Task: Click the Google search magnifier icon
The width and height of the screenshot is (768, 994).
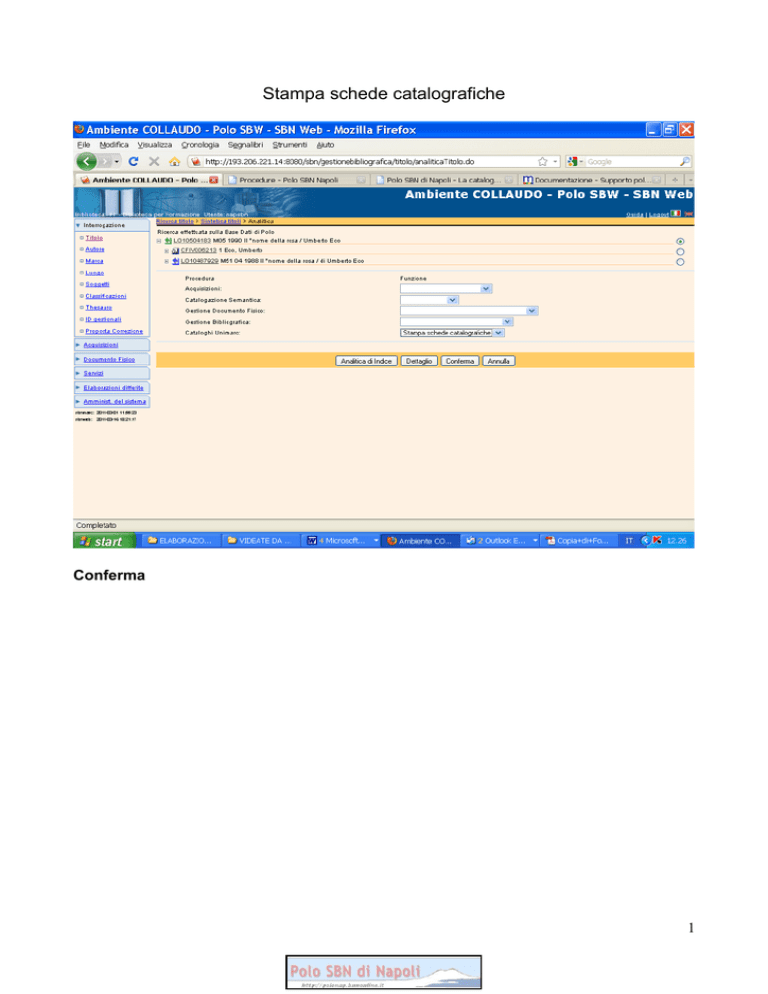Action: 684,162
